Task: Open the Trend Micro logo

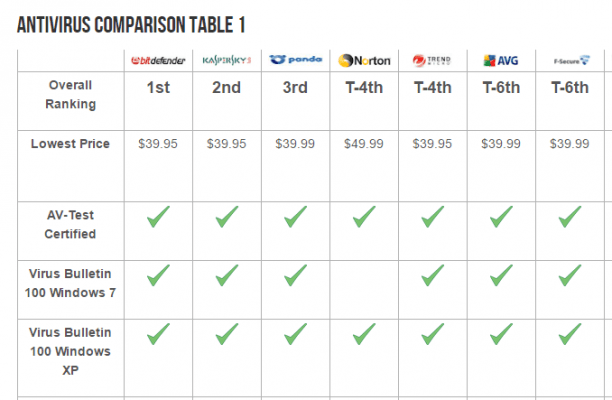Action: pos(432,60)
